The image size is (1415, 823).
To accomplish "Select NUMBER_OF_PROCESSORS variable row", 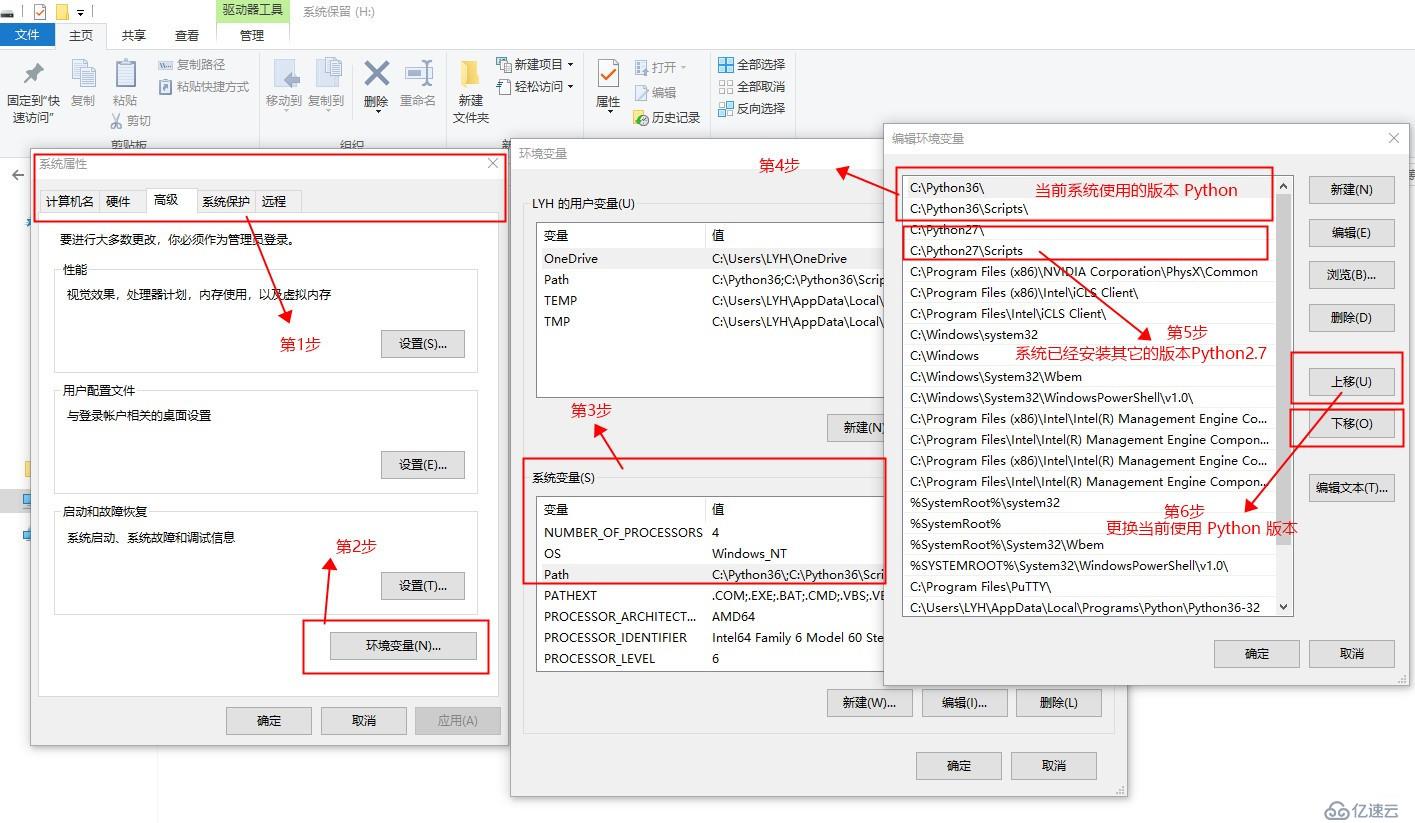I will click(x=711, y=532).
